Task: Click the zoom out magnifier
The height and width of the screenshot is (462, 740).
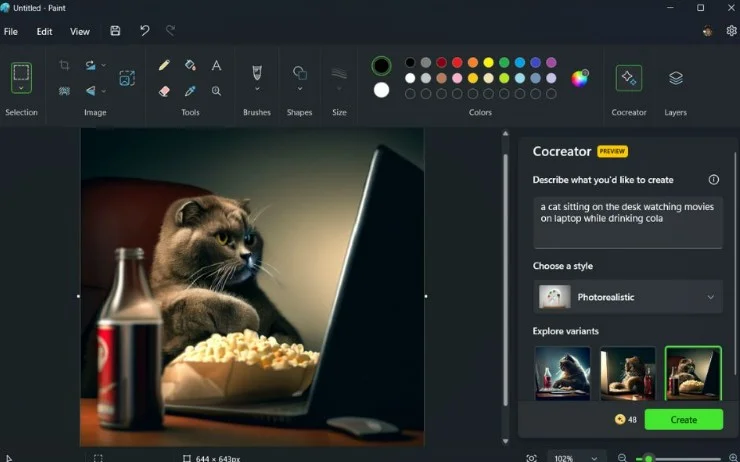Action: click(622, 458)
